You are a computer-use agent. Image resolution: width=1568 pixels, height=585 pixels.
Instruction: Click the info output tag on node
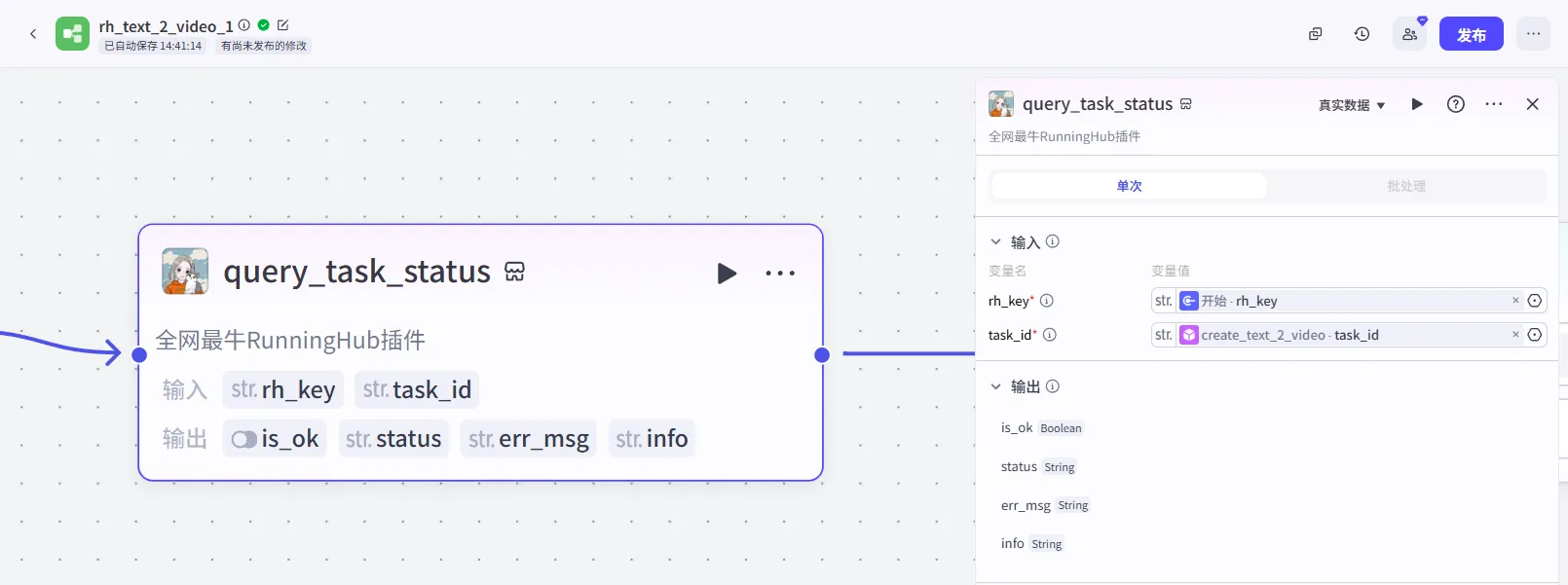coord(652,439)
